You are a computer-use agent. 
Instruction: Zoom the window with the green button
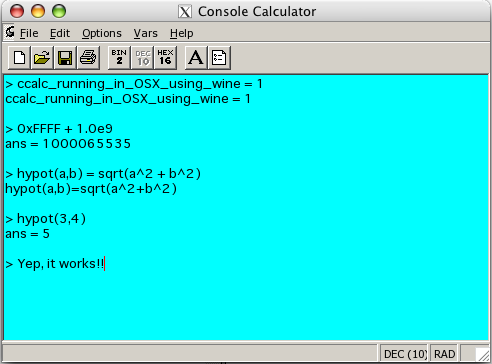(59, 11)
